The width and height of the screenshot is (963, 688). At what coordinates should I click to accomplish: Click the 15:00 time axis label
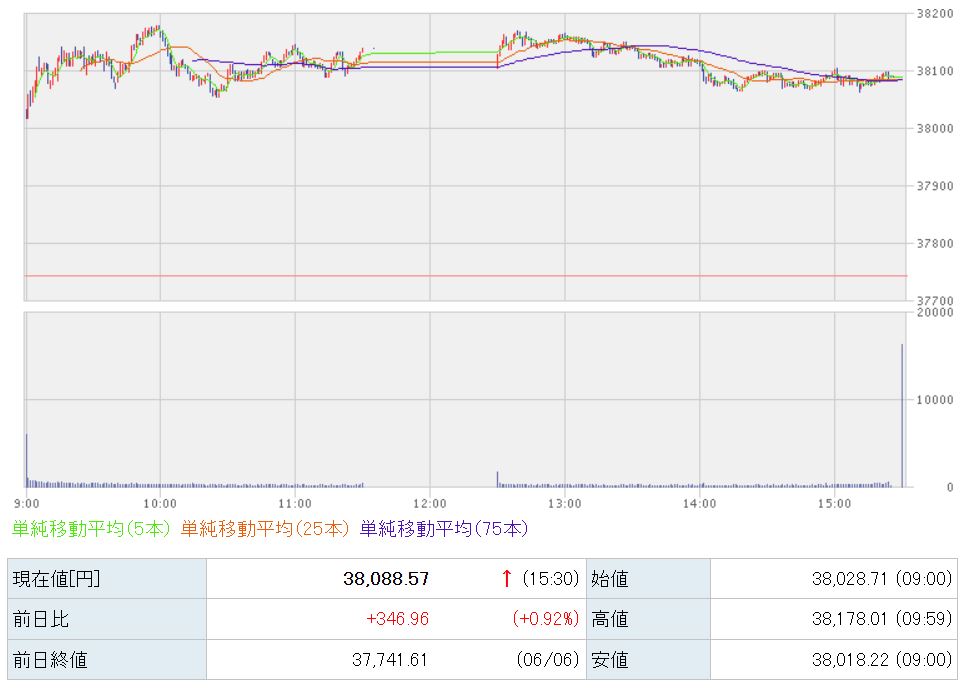[834, 504]
